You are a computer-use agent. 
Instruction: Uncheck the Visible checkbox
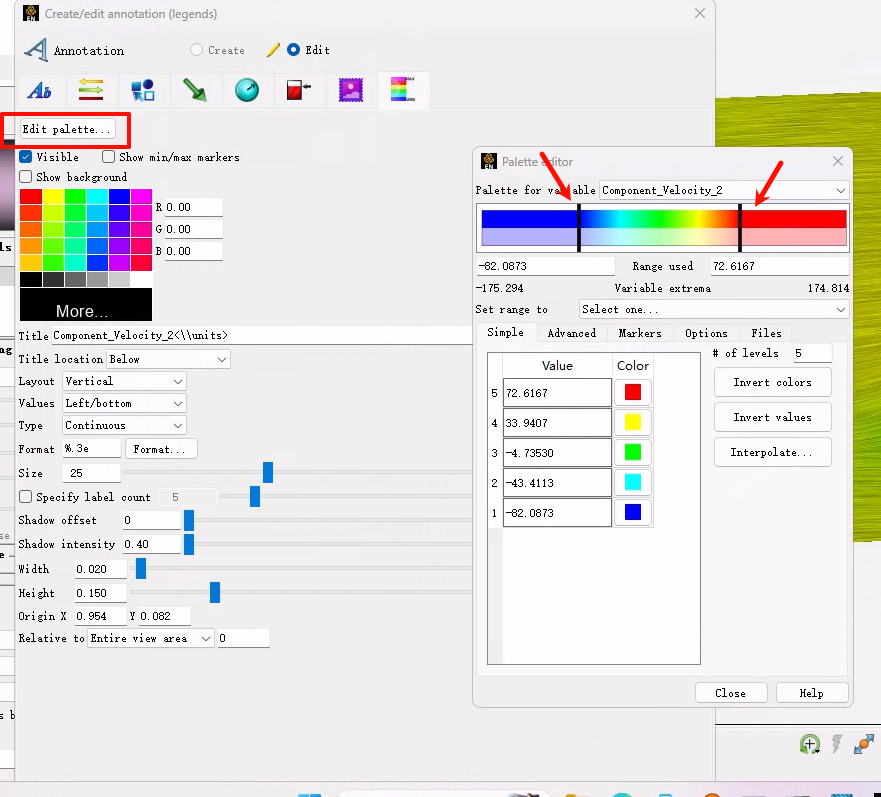pos(26,157)
